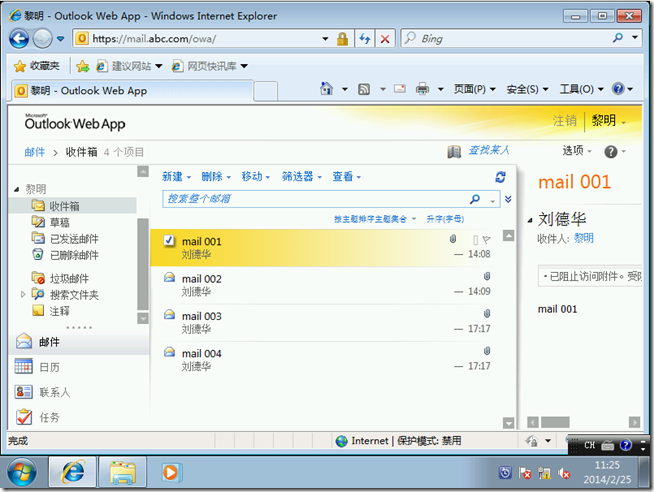Open the 查看 dropdown menu
654x492 pixels.
tap(347, 177)
